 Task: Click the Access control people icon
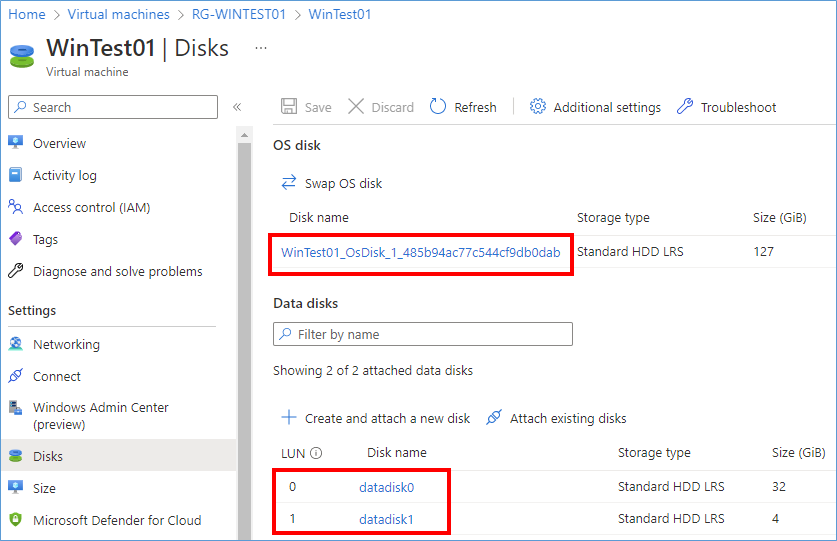tap(15, 207)
